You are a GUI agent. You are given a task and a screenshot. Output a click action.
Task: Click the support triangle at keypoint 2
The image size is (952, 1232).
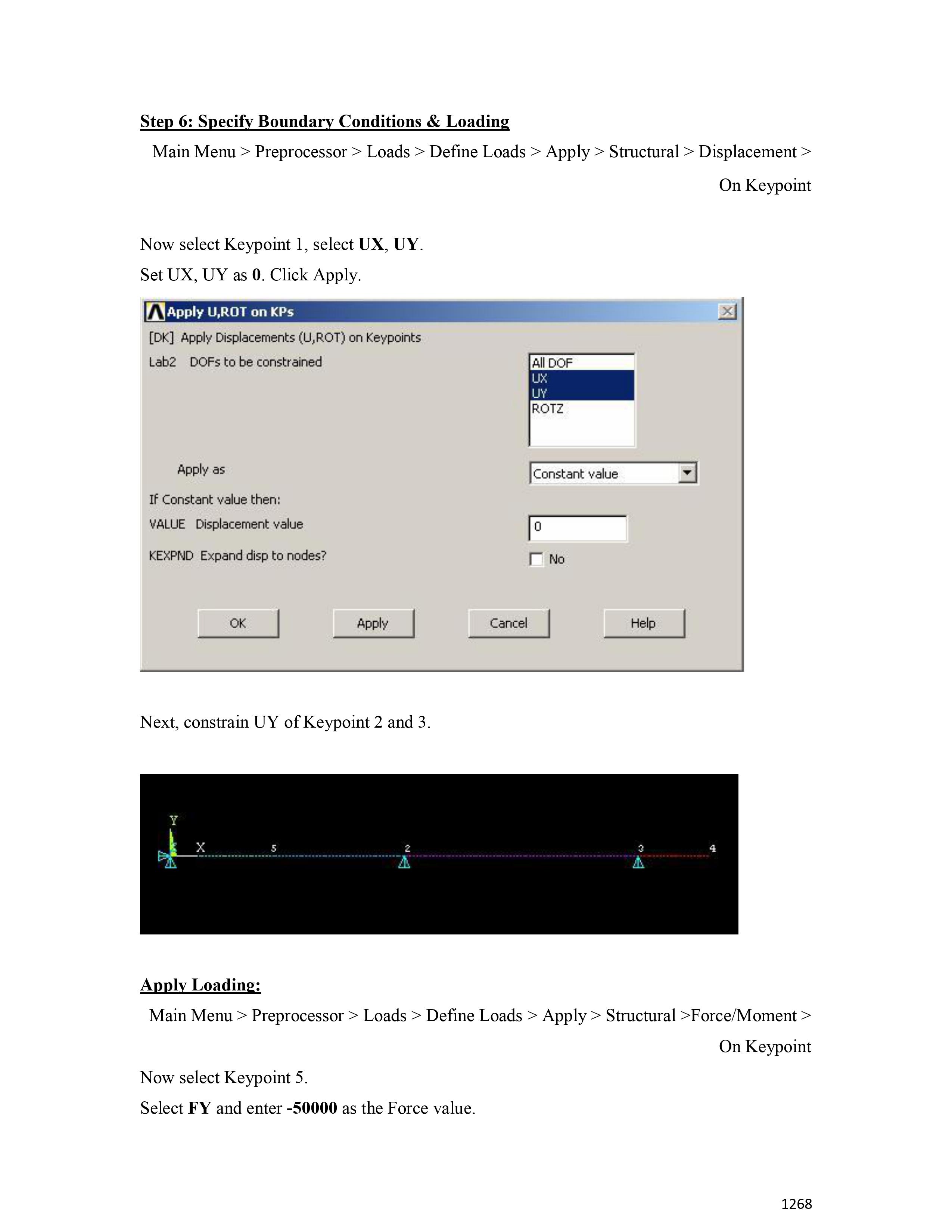(404, 862)
